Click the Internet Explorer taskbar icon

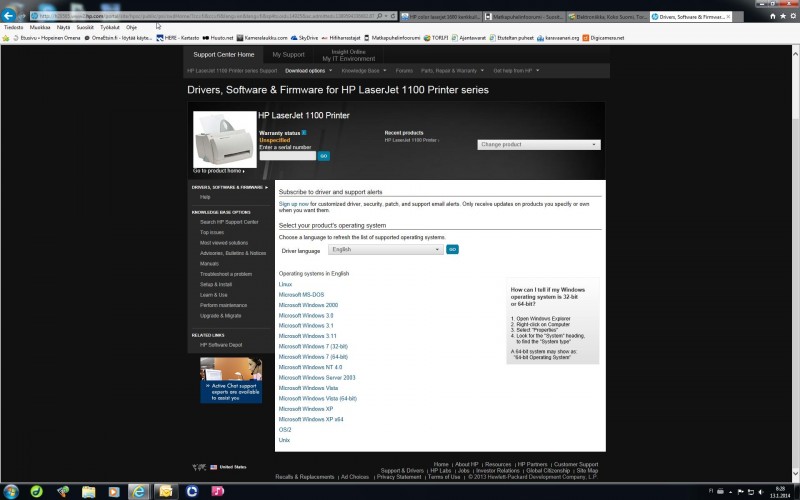click(x=138, y=491)
